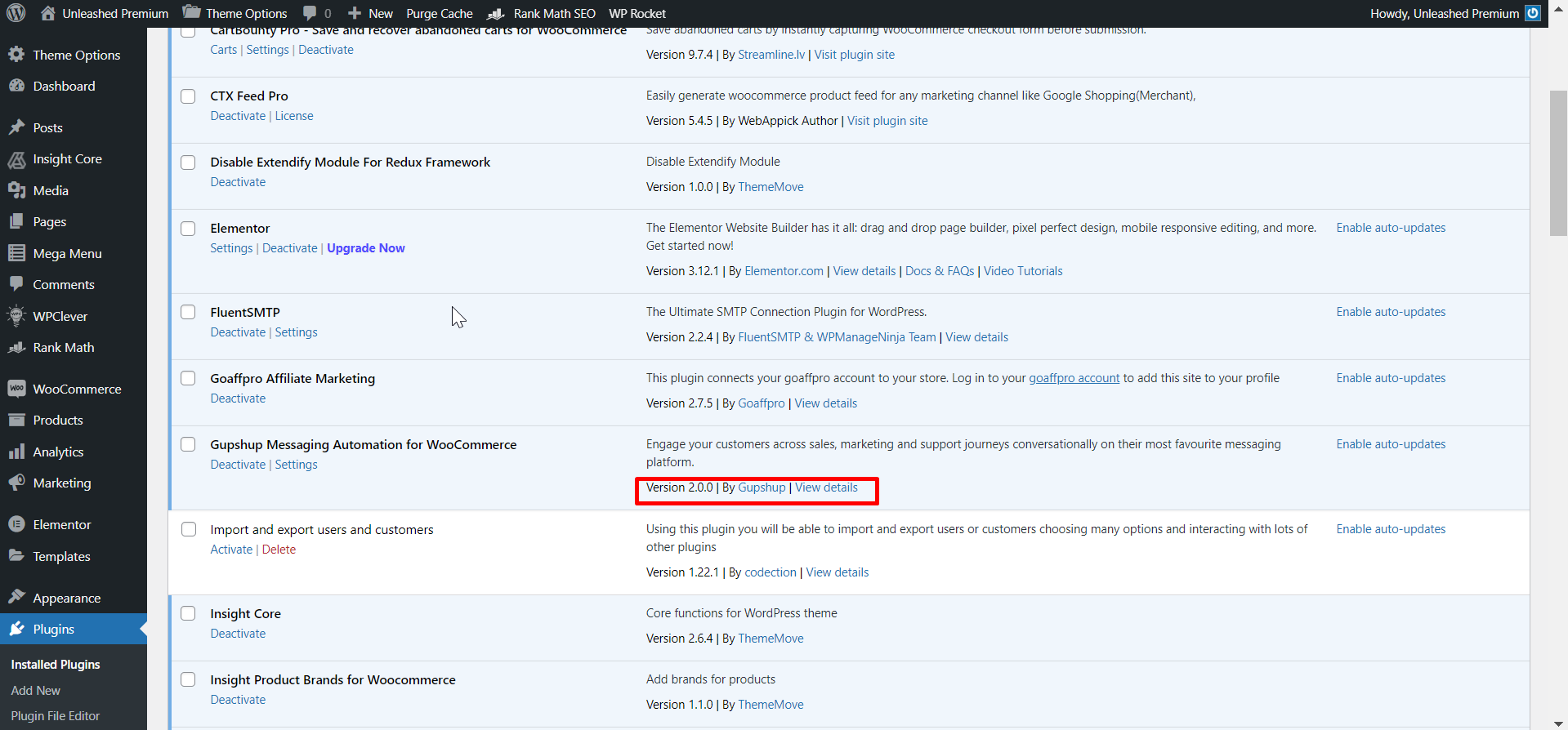Check the Import and export users checkbox
The height and width of the screenshot is (730, 1568).
(x=188, y=529)
